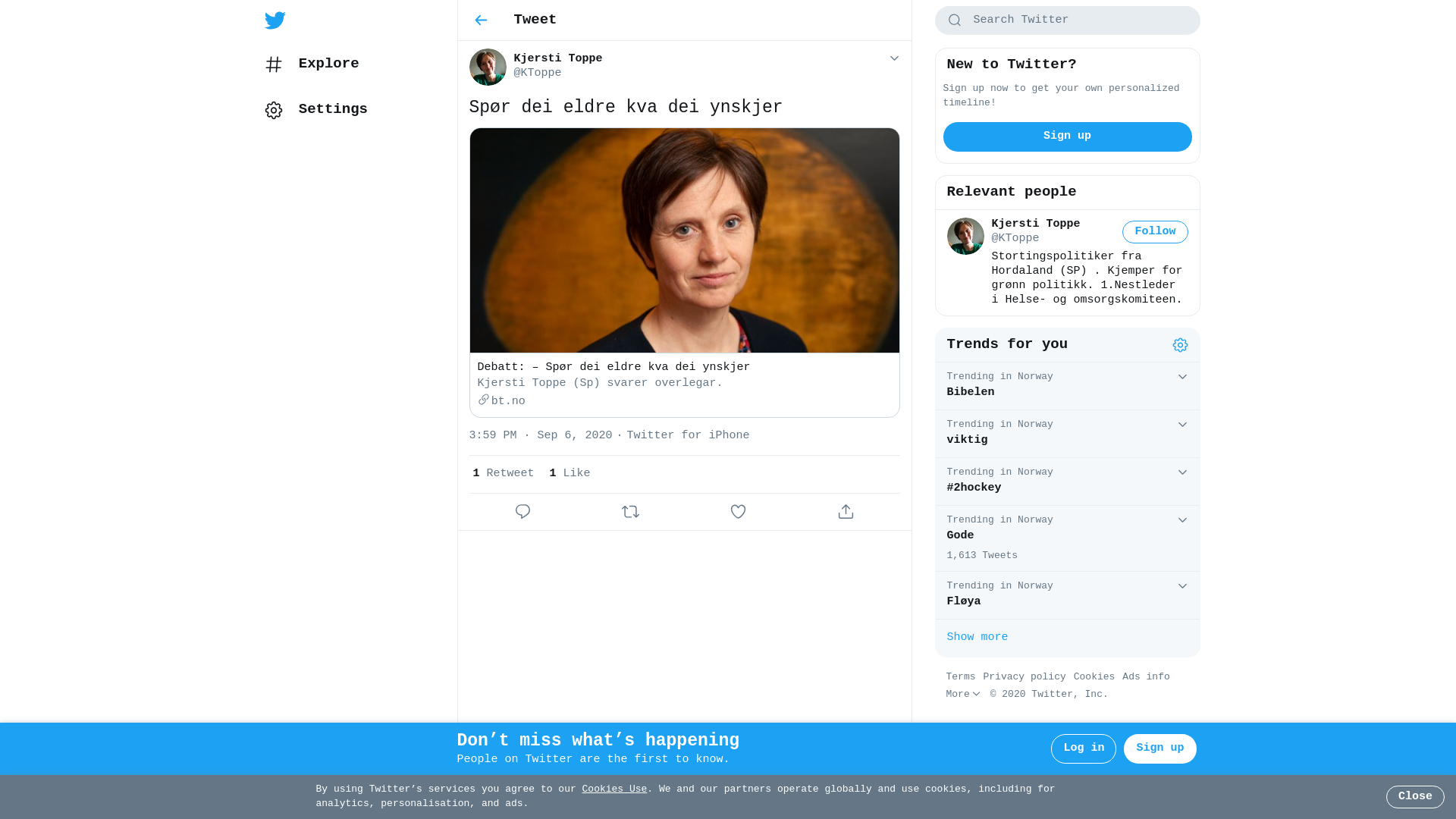Open the tweet options chevron menu
The image size is (1456, 819).
(894, 58)
